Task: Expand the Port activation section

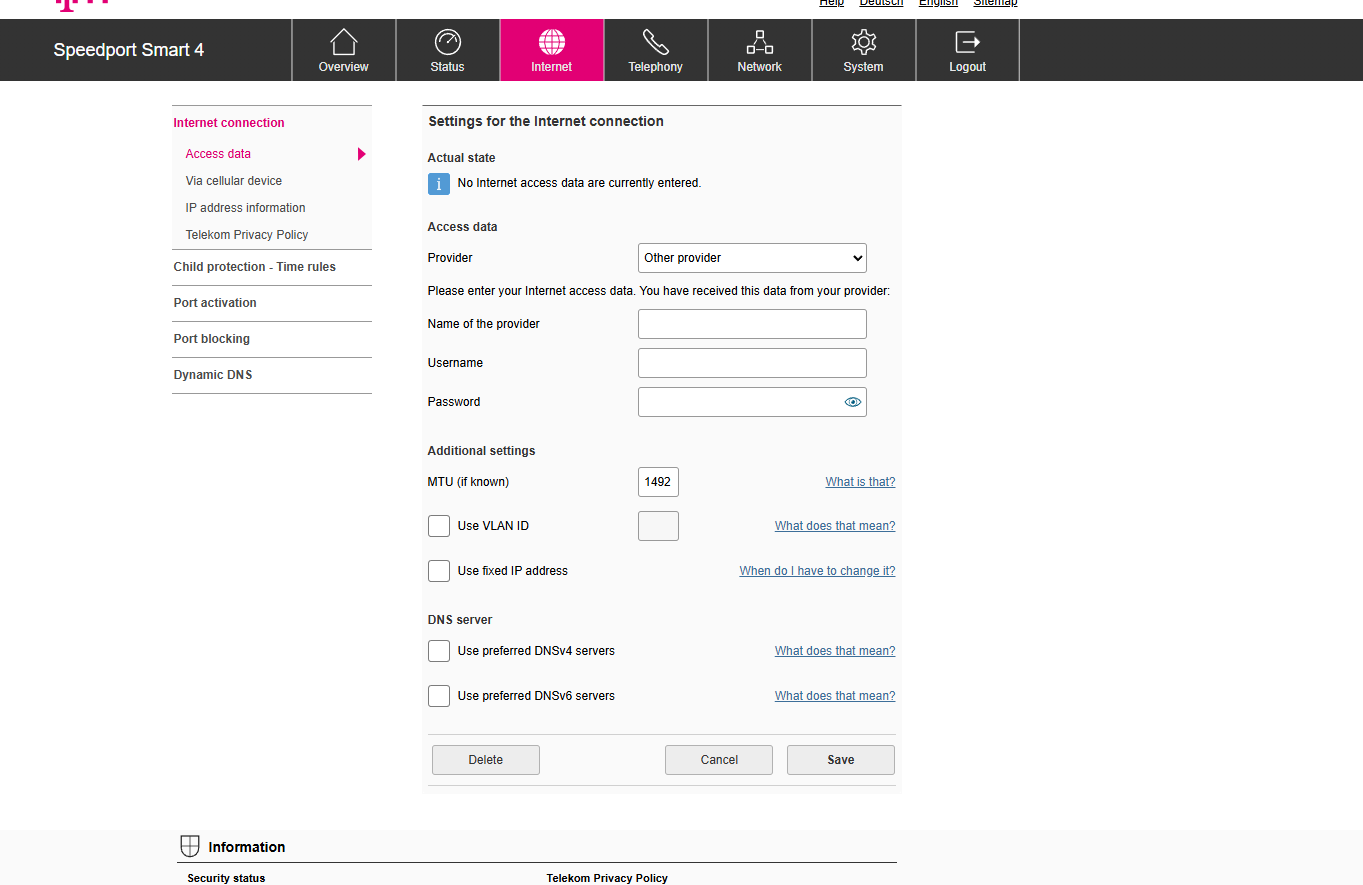Action: pos(215,303)
